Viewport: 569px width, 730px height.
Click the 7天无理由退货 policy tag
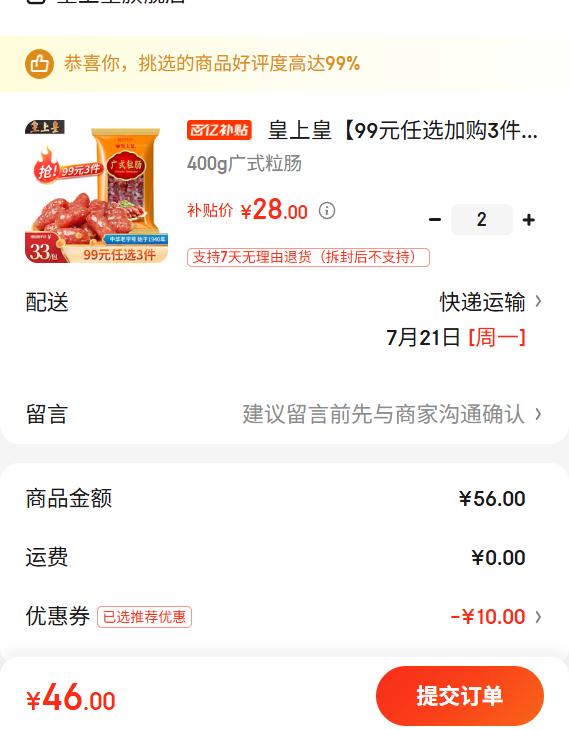tap(308, 257)
